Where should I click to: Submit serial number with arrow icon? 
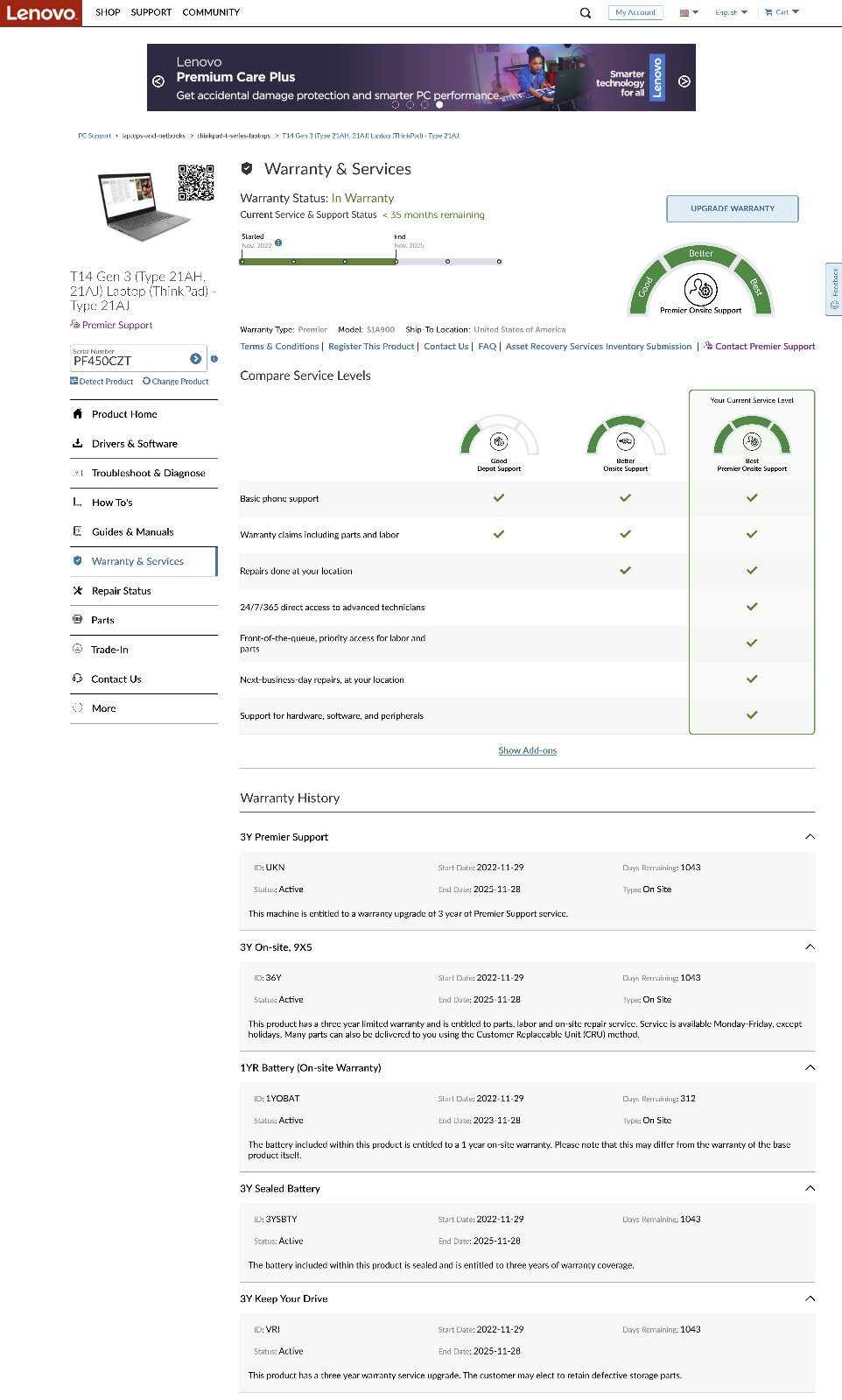(195, 359)
